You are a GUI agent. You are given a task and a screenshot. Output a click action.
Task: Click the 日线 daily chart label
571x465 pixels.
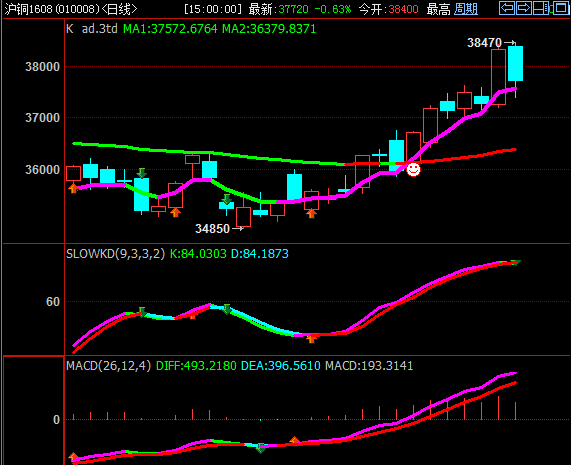[x=119, y=9]
